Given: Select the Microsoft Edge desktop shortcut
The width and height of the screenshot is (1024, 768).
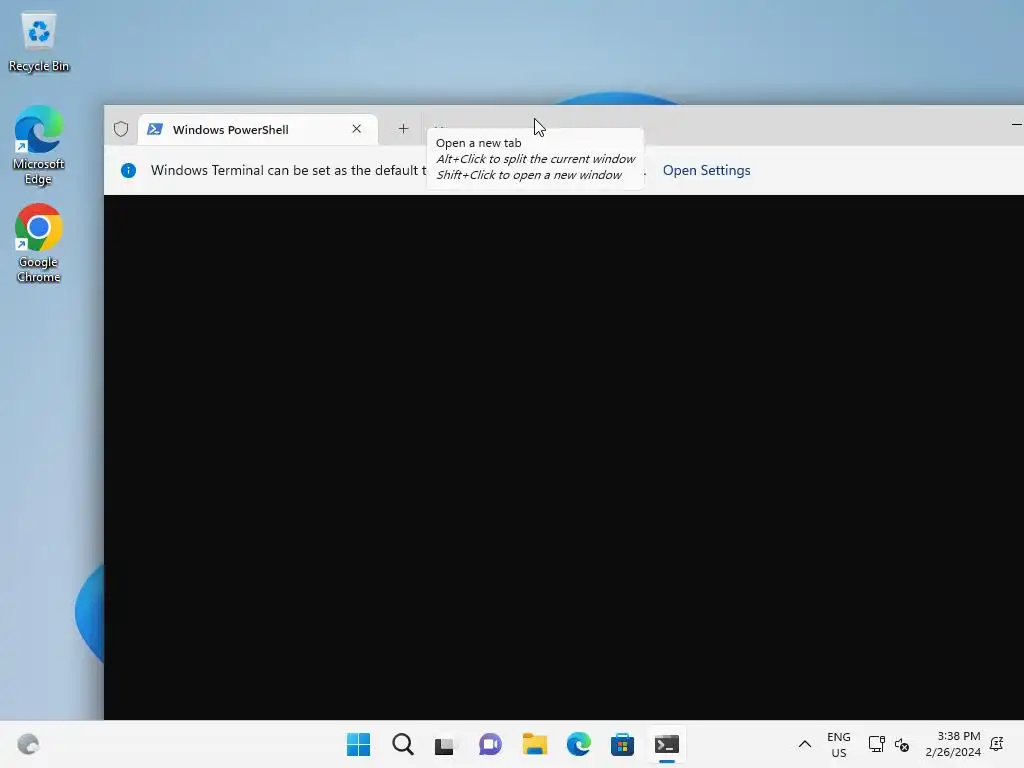Looking at the screenshot, I should 39,146.
